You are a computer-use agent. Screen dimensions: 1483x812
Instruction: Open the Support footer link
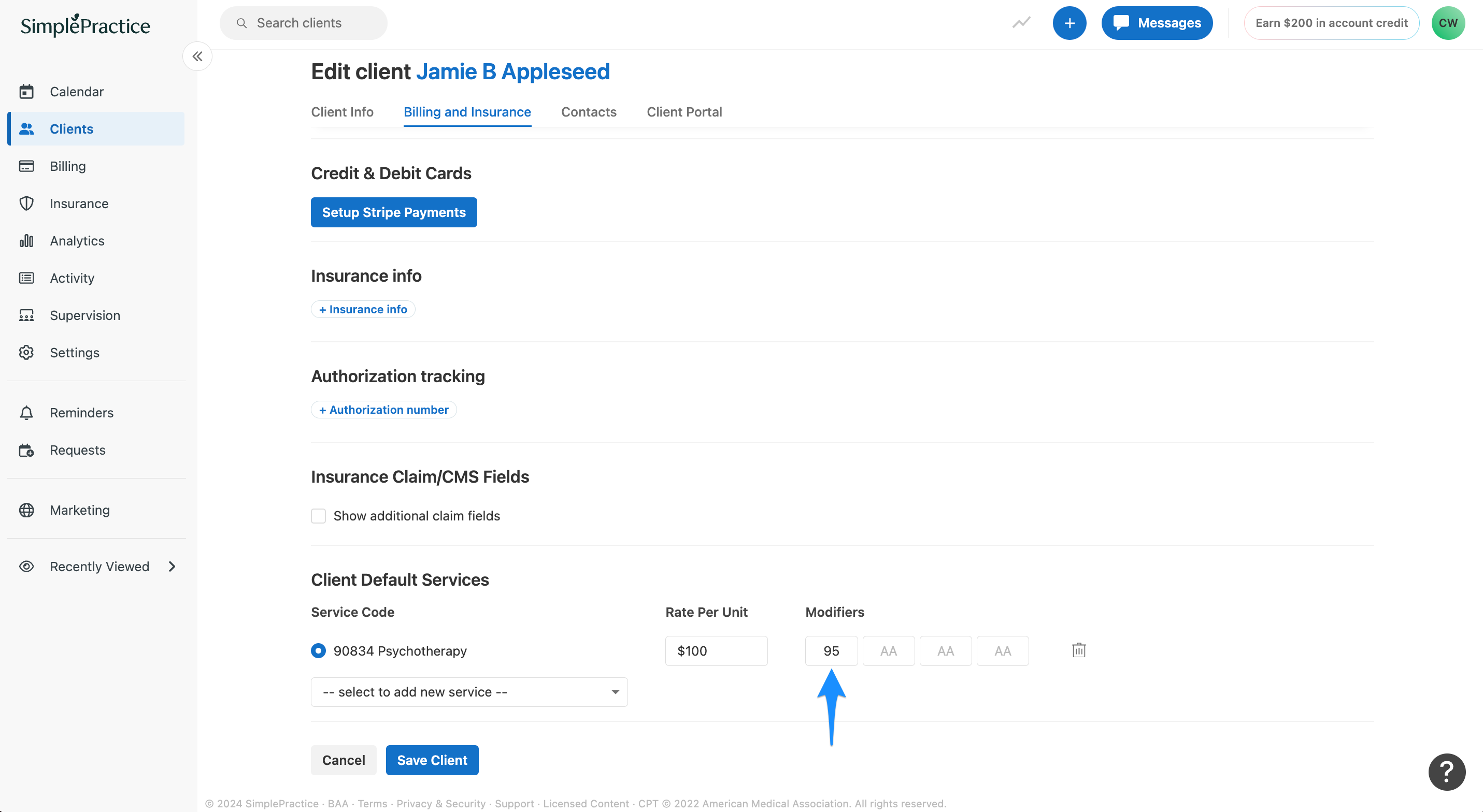click(514, 803)
